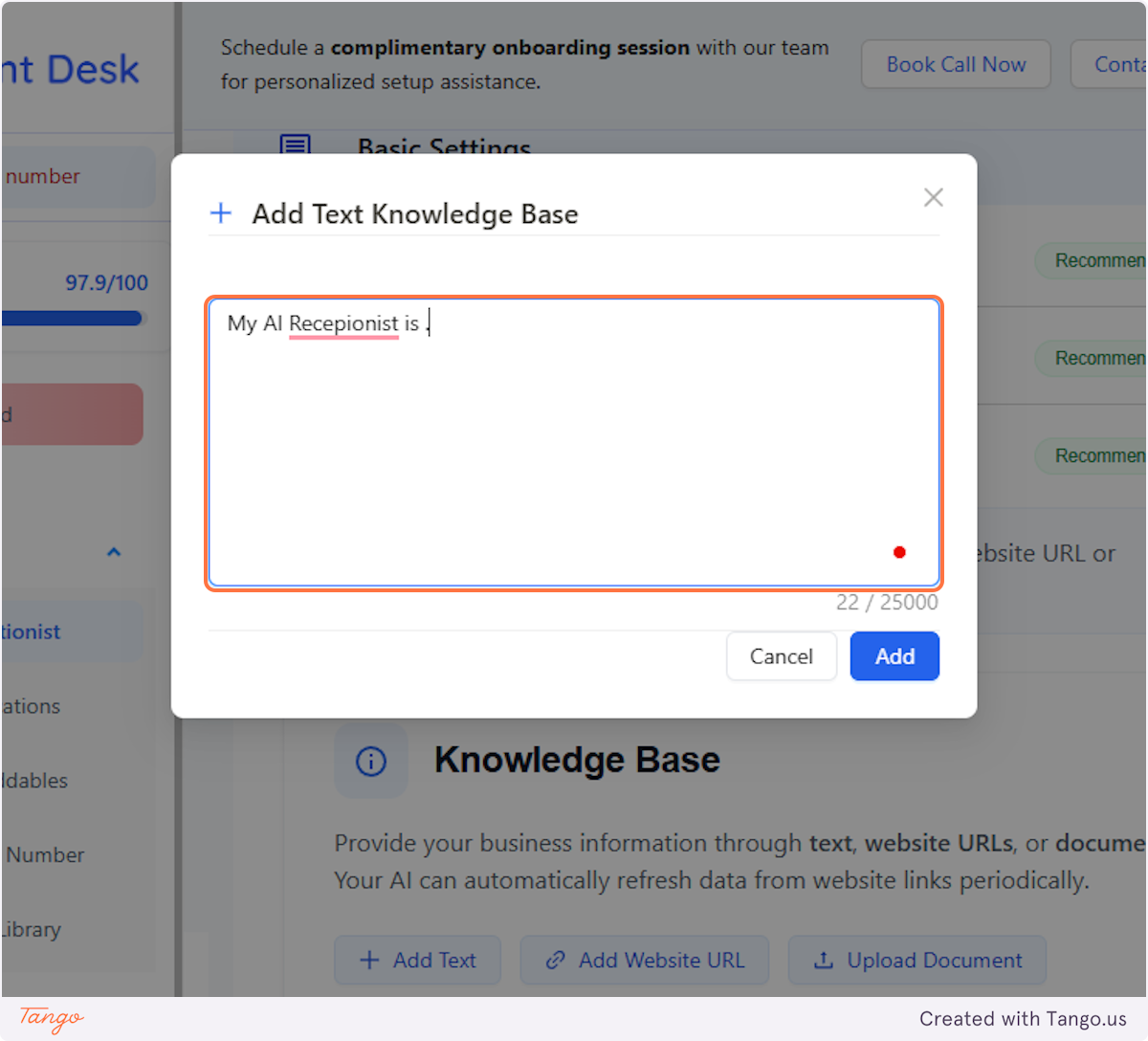This screenshot has height=1041, width=1148.
Task: Dismiss the dialog with the X
Action: pyautogui.click(x=933, y=197)
